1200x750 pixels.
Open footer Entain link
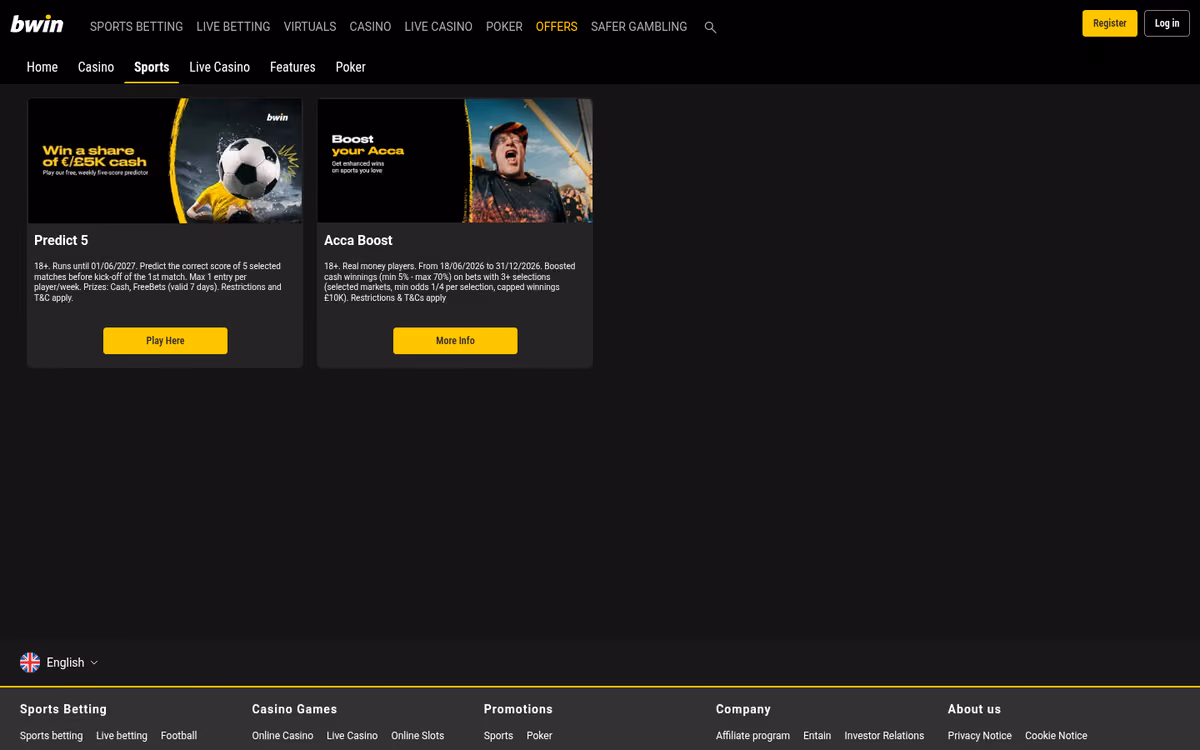point(817,736)
